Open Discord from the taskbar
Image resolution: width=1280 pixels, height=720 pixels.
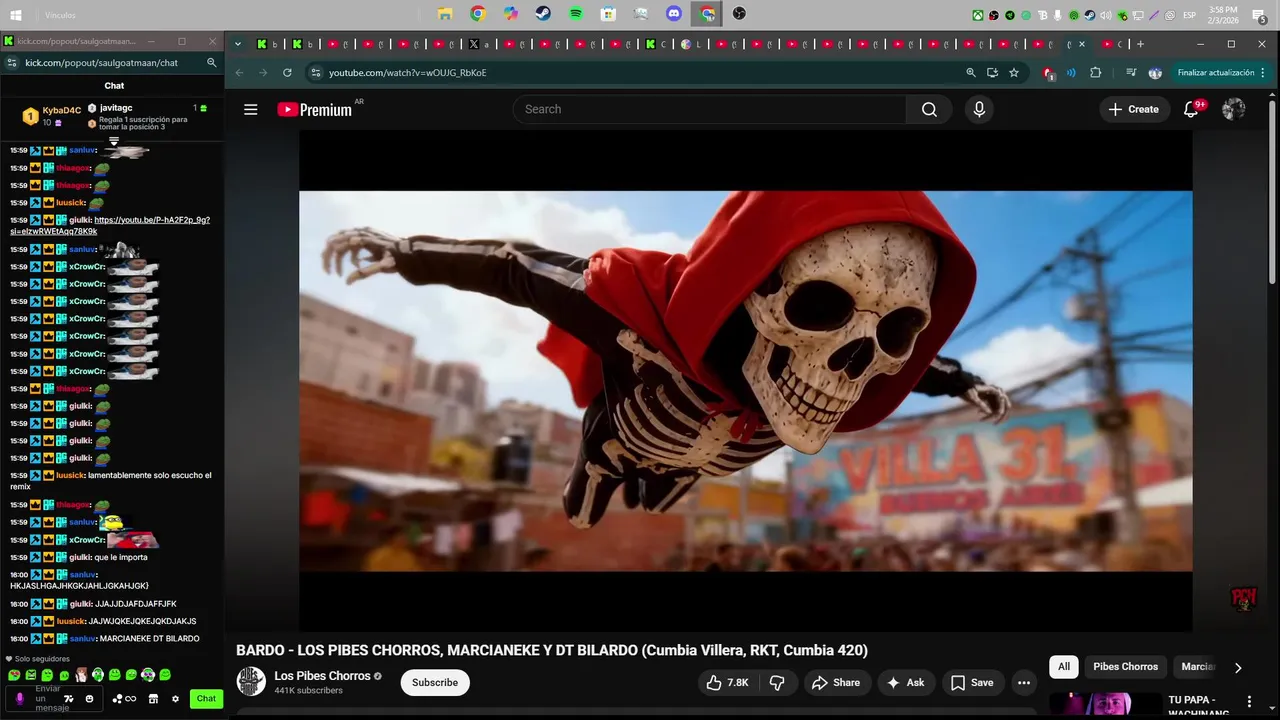[674, 14]
